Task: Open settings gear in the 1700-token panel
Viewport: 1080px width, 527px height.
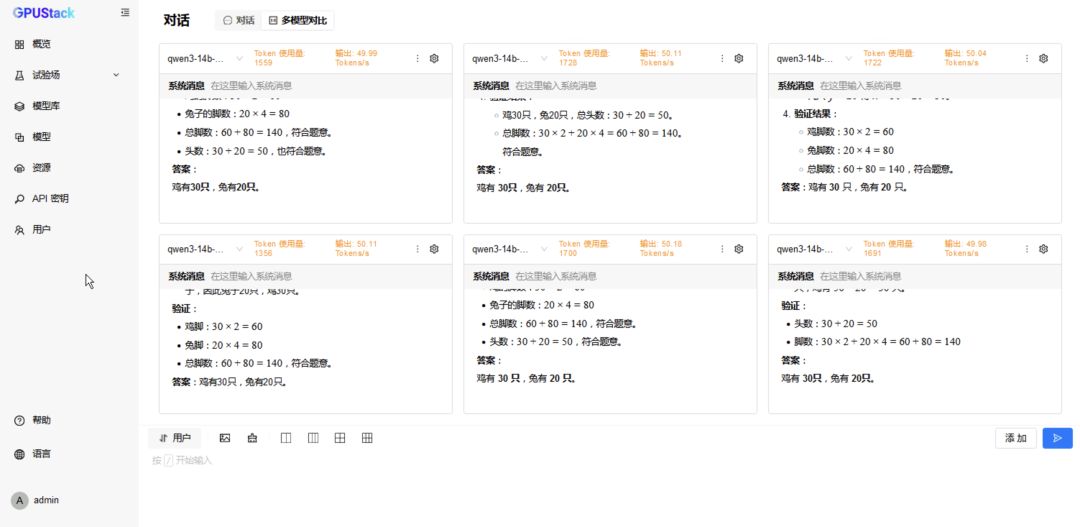Action: (739, 249)
